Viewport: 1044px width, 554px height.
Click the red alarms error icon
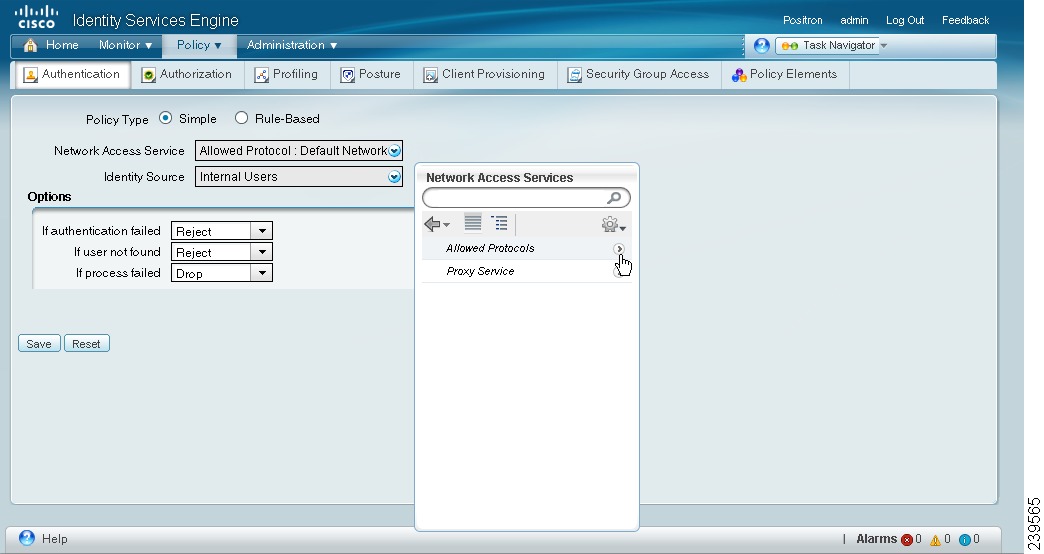907,539
